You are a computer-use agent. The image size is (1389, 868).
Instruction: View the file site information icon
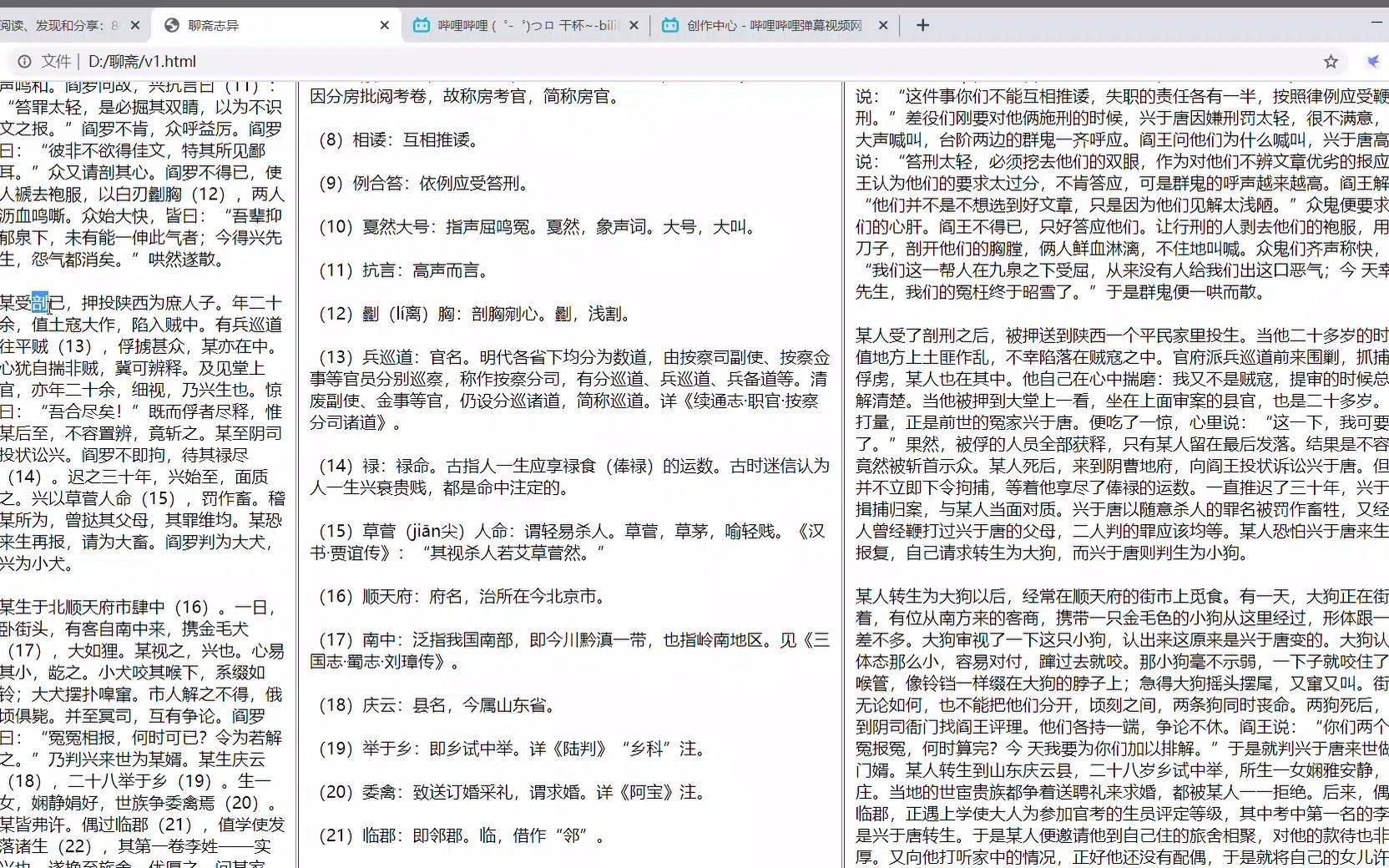click(x=24, y=61)
